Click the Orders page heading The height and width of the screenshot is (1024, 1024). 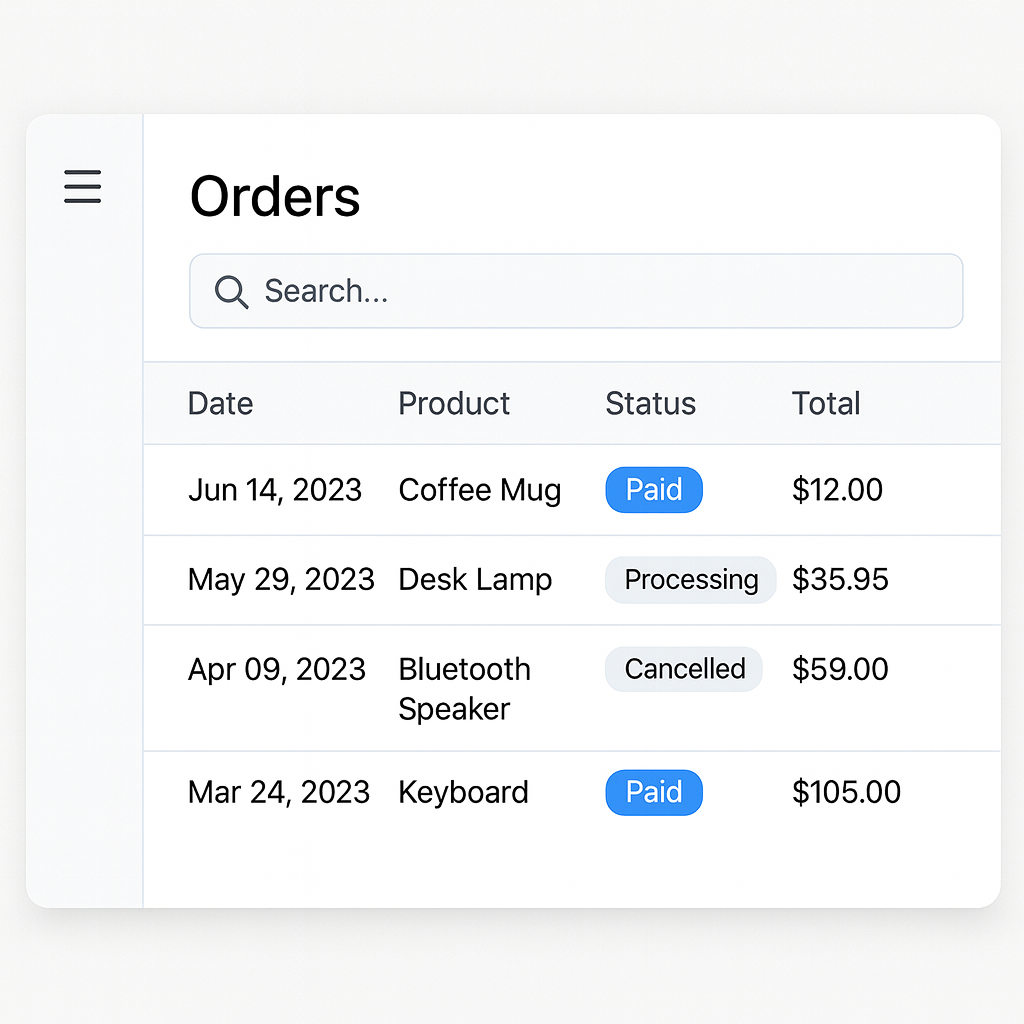coord(275,197)
